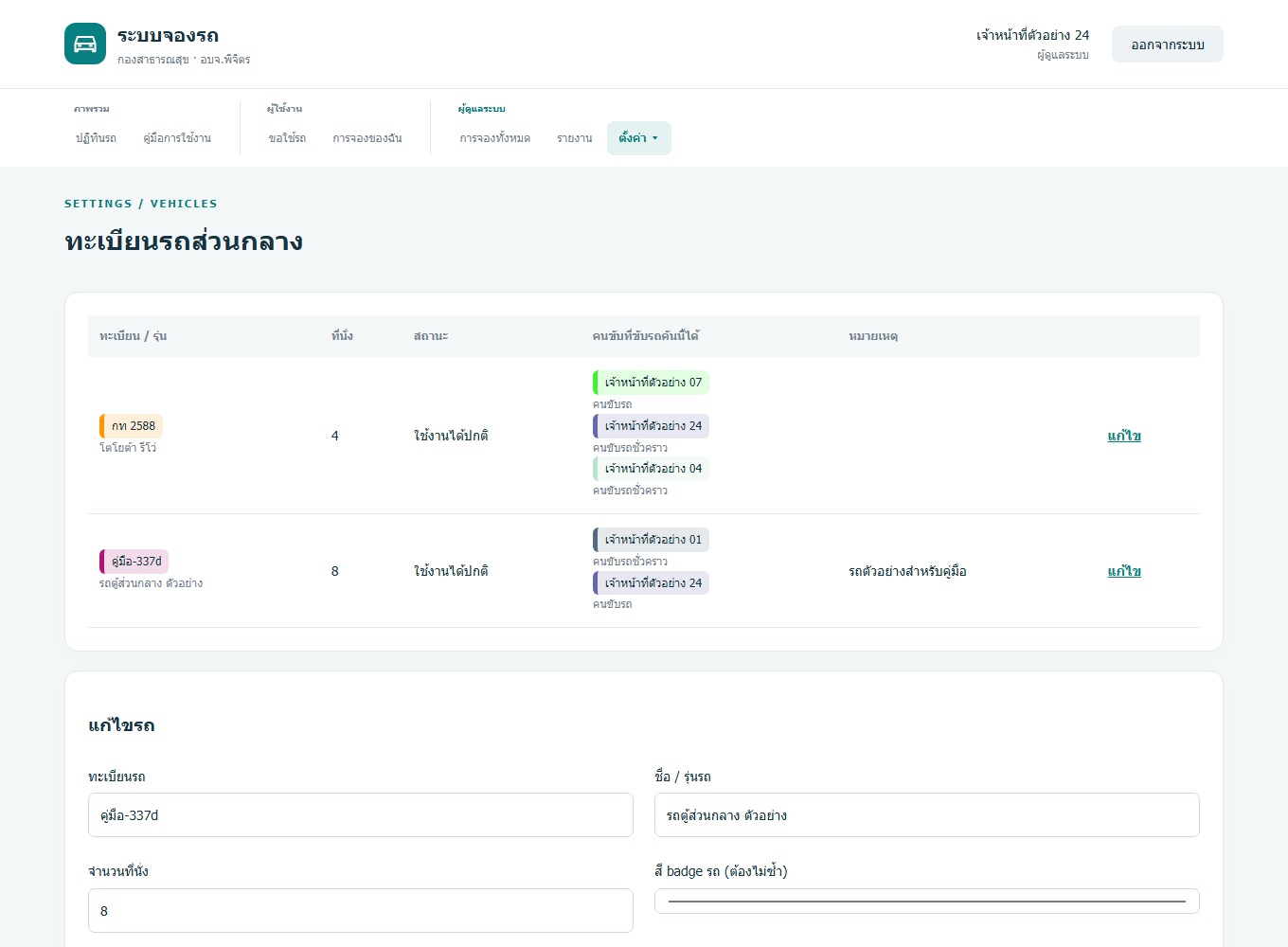Click the ชื่อ / รุ่นรถ input field

[927, 815]
